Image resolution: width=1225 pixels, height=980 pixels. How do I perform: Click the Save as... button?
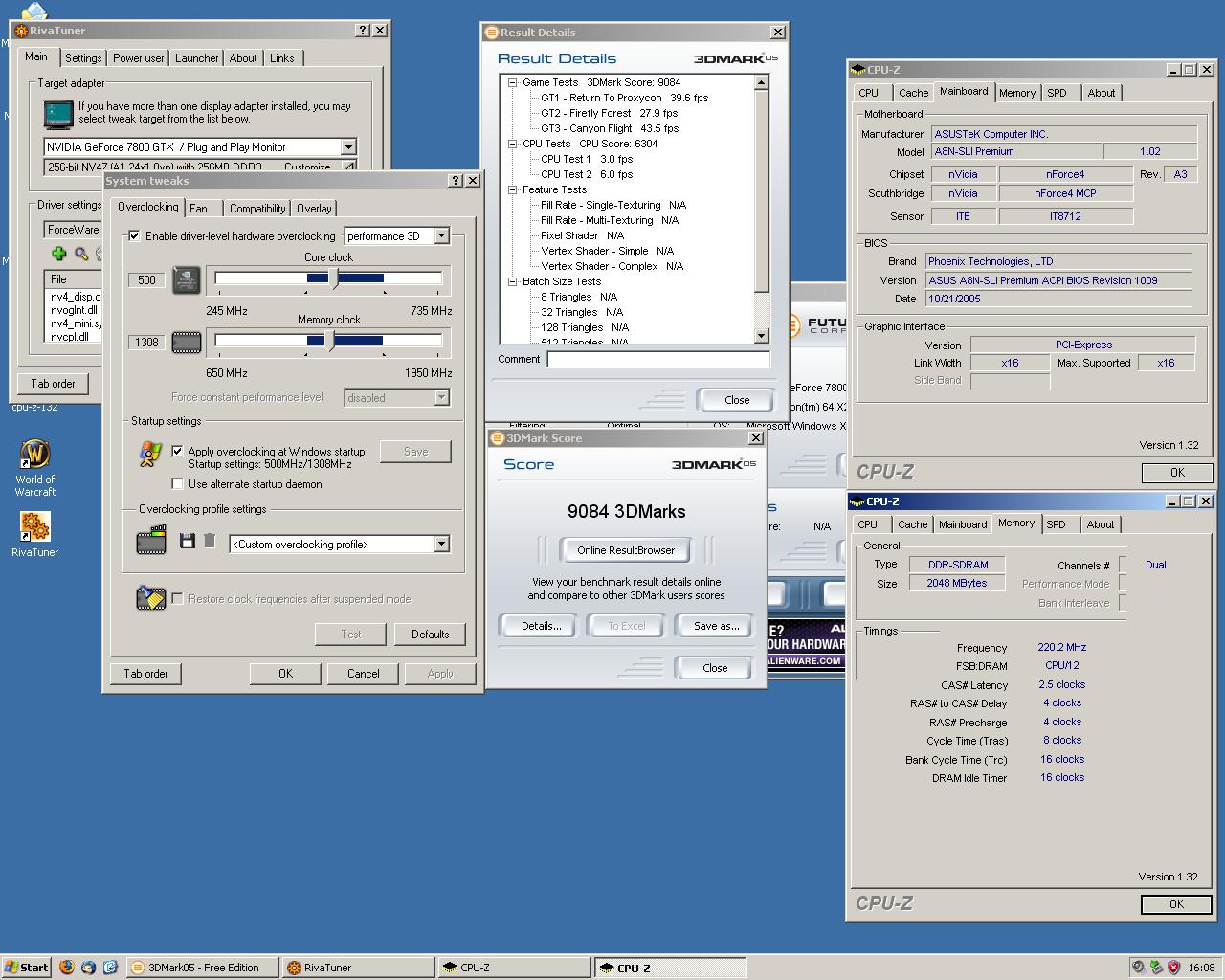tap(717, 626)
